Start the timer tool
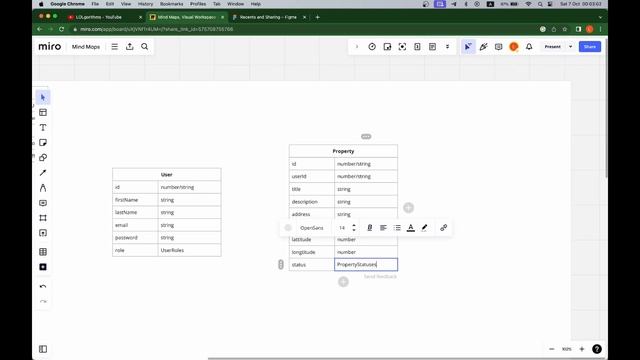Image resolution: width=640 pixels, height=360 pixels. 372,47
